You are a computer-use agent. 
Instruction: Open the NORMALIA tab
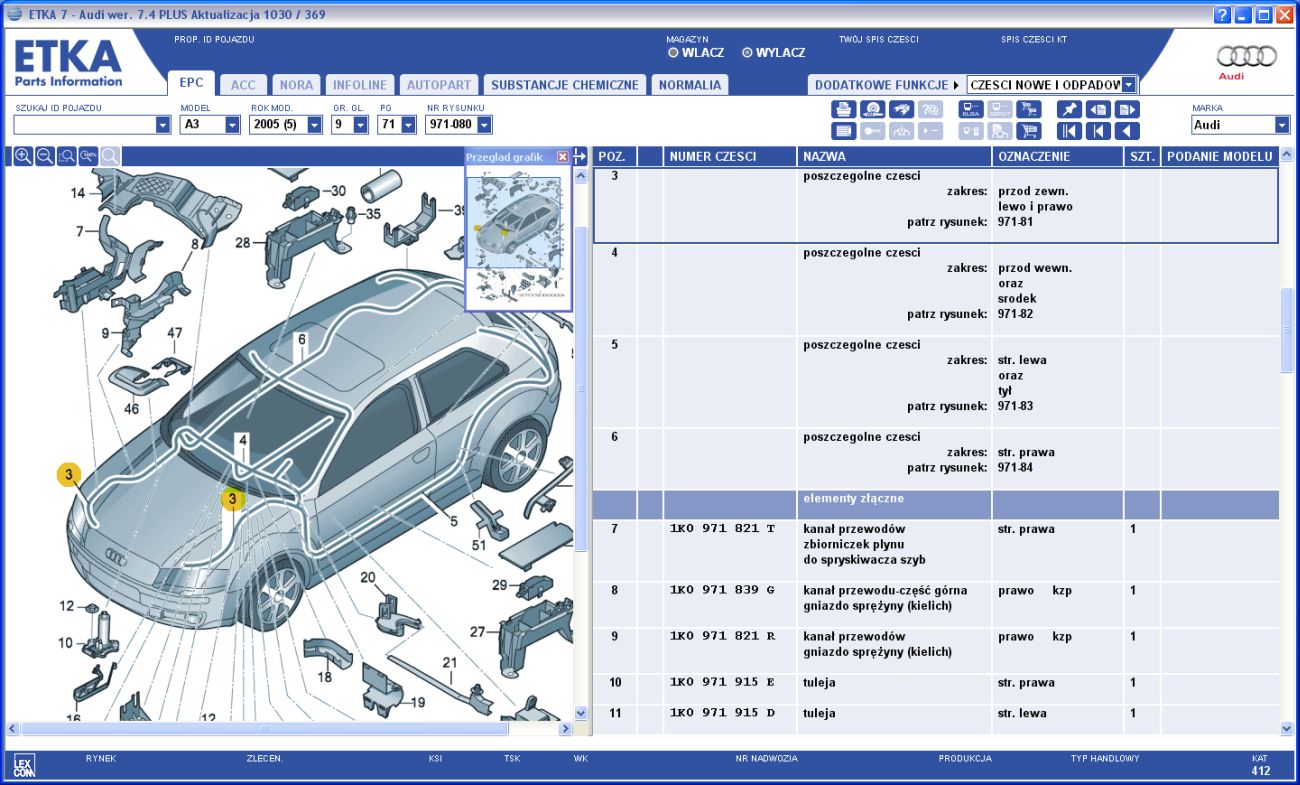click(x=690, y=85)
